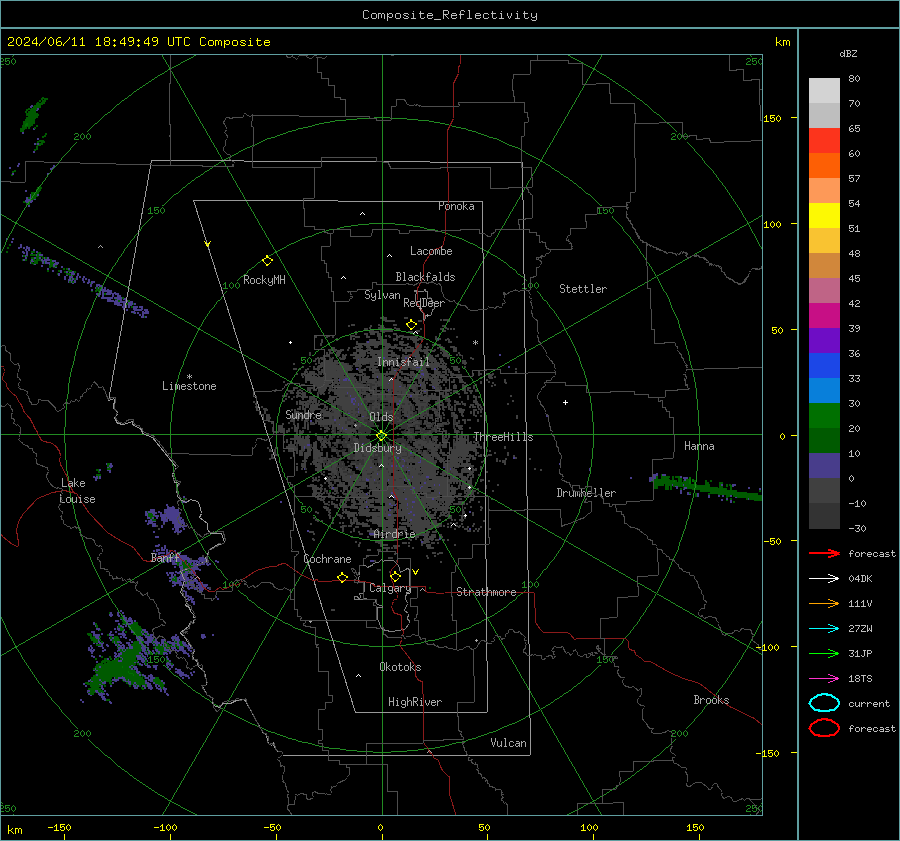Click the yellow diamond marker near Cochrane
Viewport: 900px width, 841px height.
pos(343,577)
